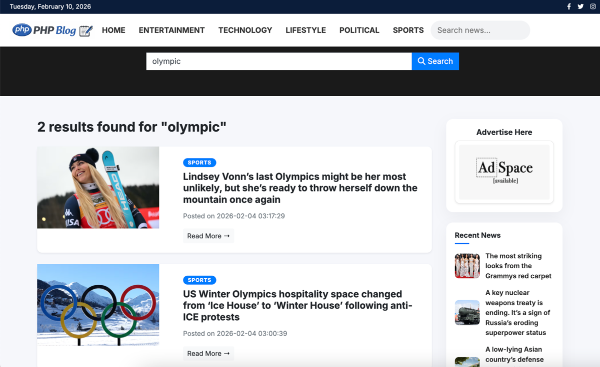Focus the 'Search news...' navbar field

click(480, 30)
